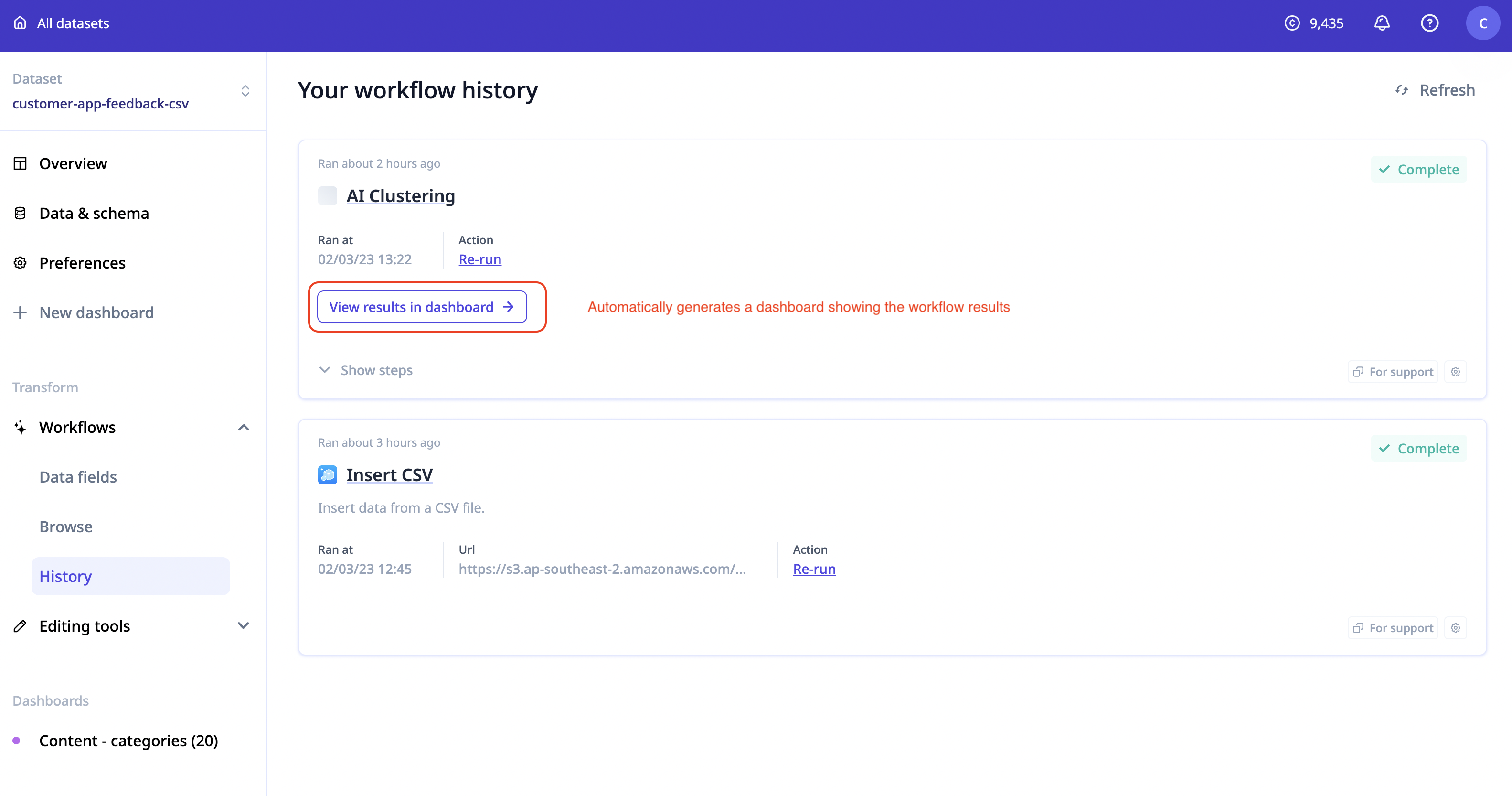
Task: Click the home icon beside All datasets
Action: coord(20,23)
